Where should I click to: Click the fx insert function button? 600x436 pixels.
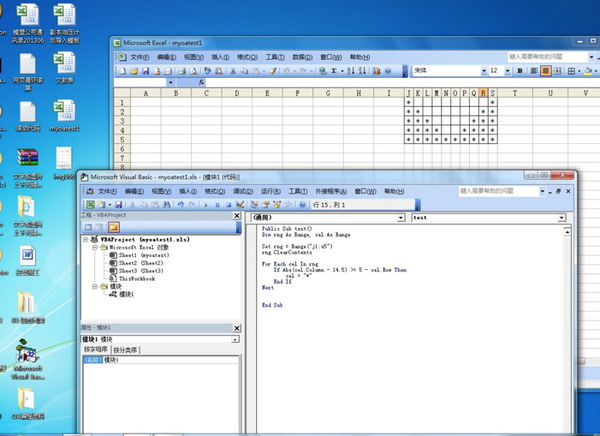pyautogui.click(x=201, y=82)
